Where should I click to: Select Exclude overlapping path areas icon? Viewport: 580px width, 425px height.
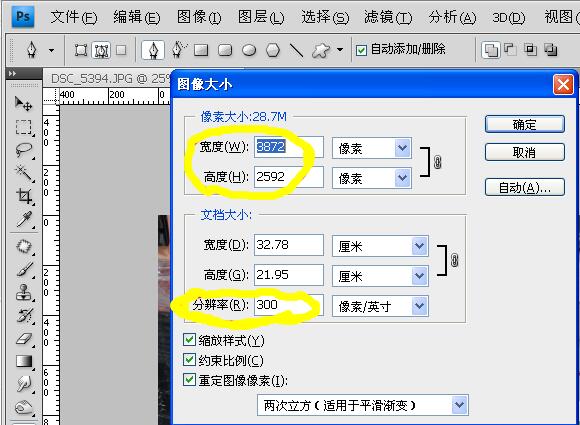[550, 50]
